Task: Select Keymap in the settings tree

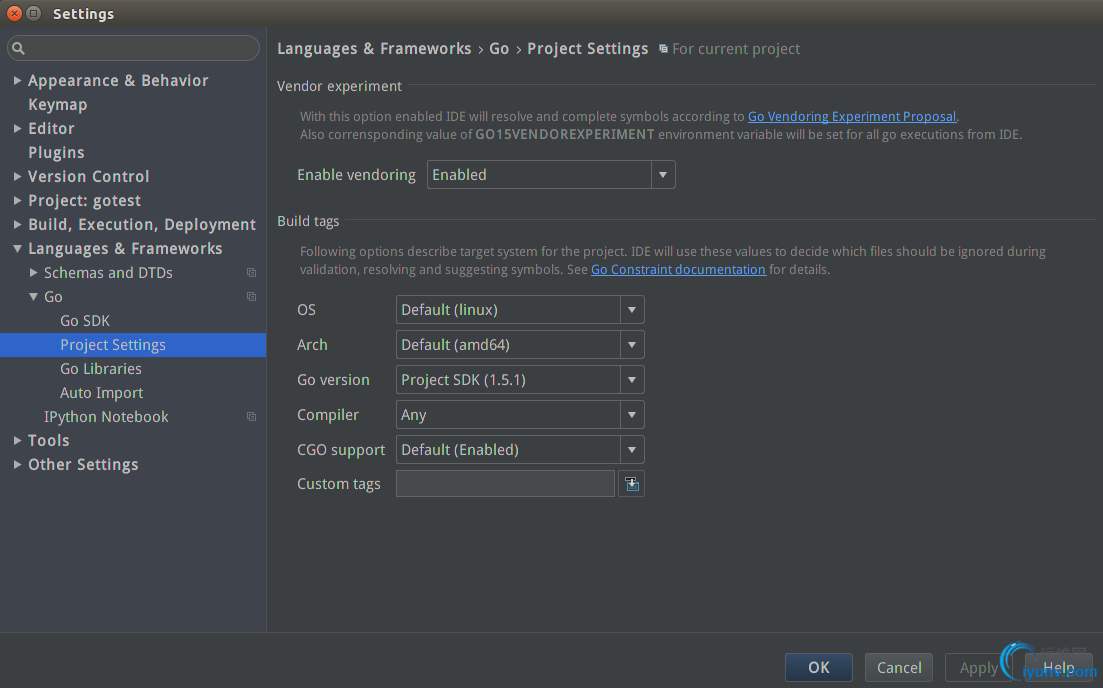Action: click(x=58, y=105)
